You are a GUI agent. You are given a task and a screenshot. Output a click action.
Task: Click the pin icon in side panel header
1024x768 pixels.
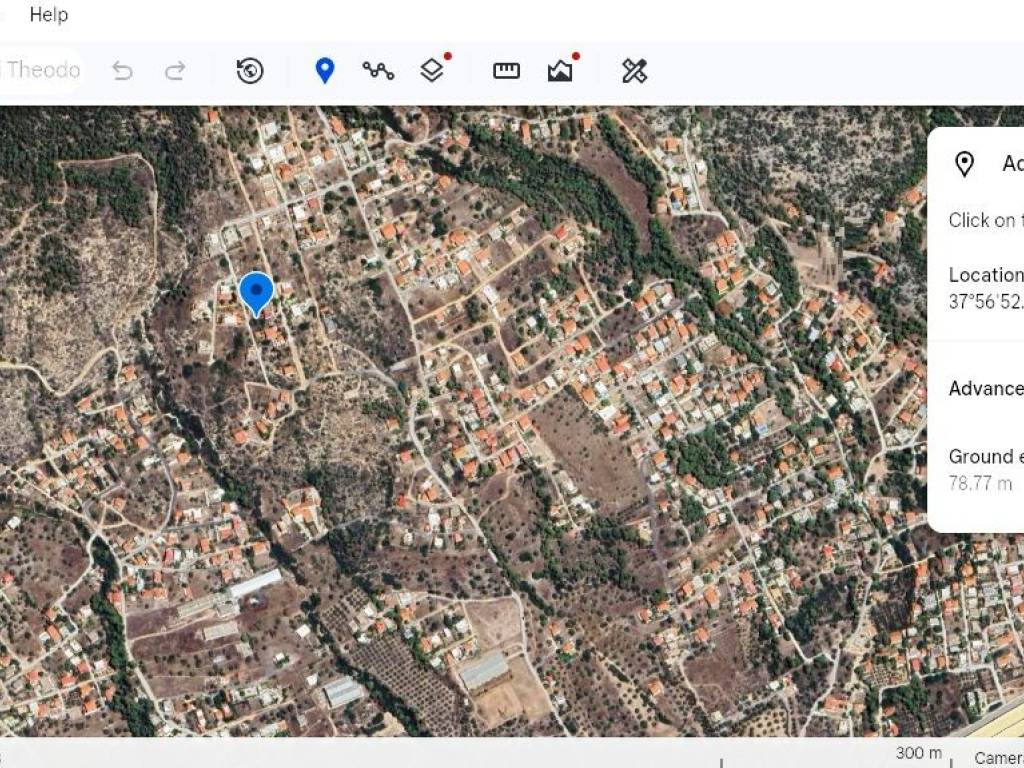pyautogui.click(x=964, y=164)
